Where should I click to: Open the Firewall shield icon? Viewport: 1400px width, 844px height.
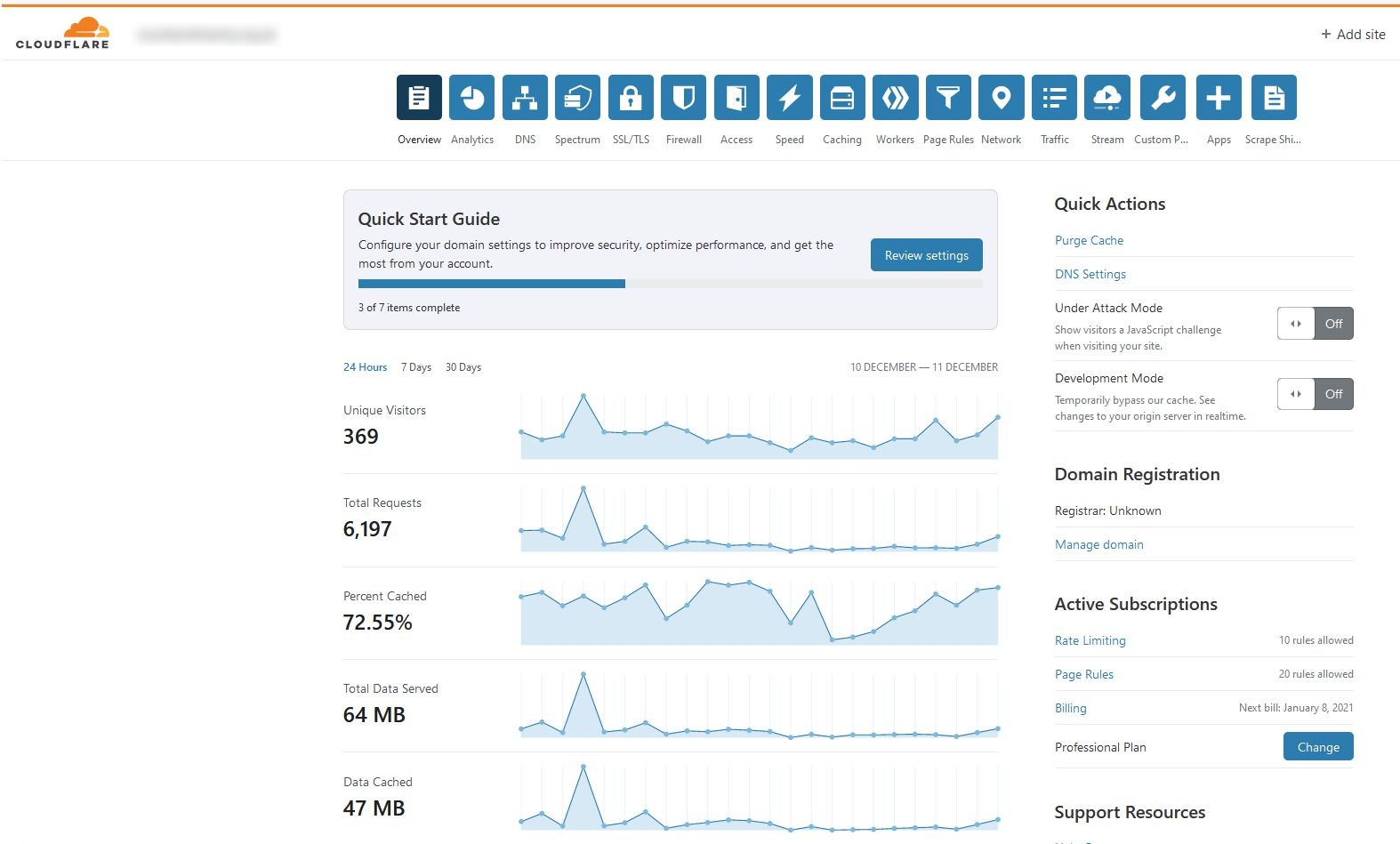tap(684, 97)
